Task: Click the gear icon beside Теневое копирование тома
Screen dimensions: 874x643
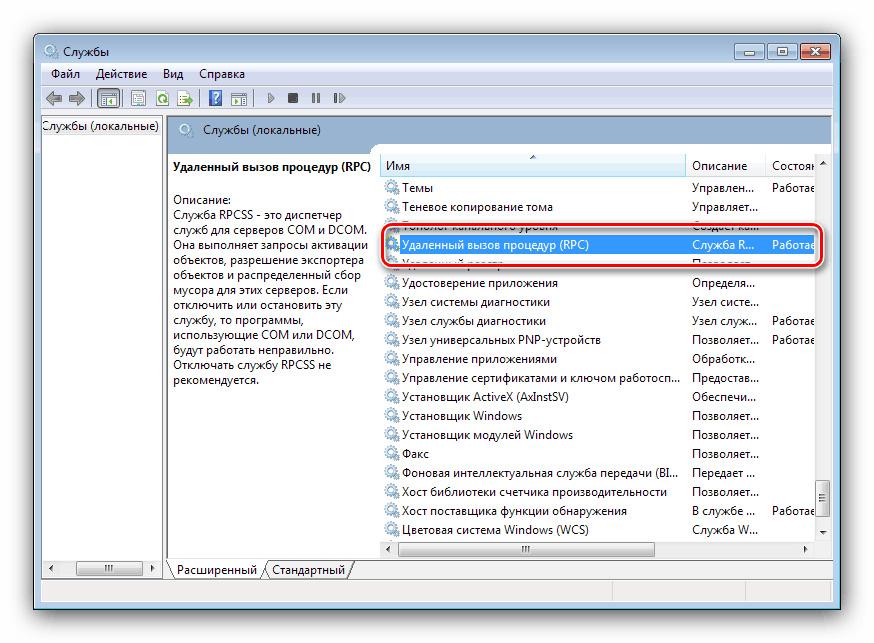Action: click(x=392, y=206)
